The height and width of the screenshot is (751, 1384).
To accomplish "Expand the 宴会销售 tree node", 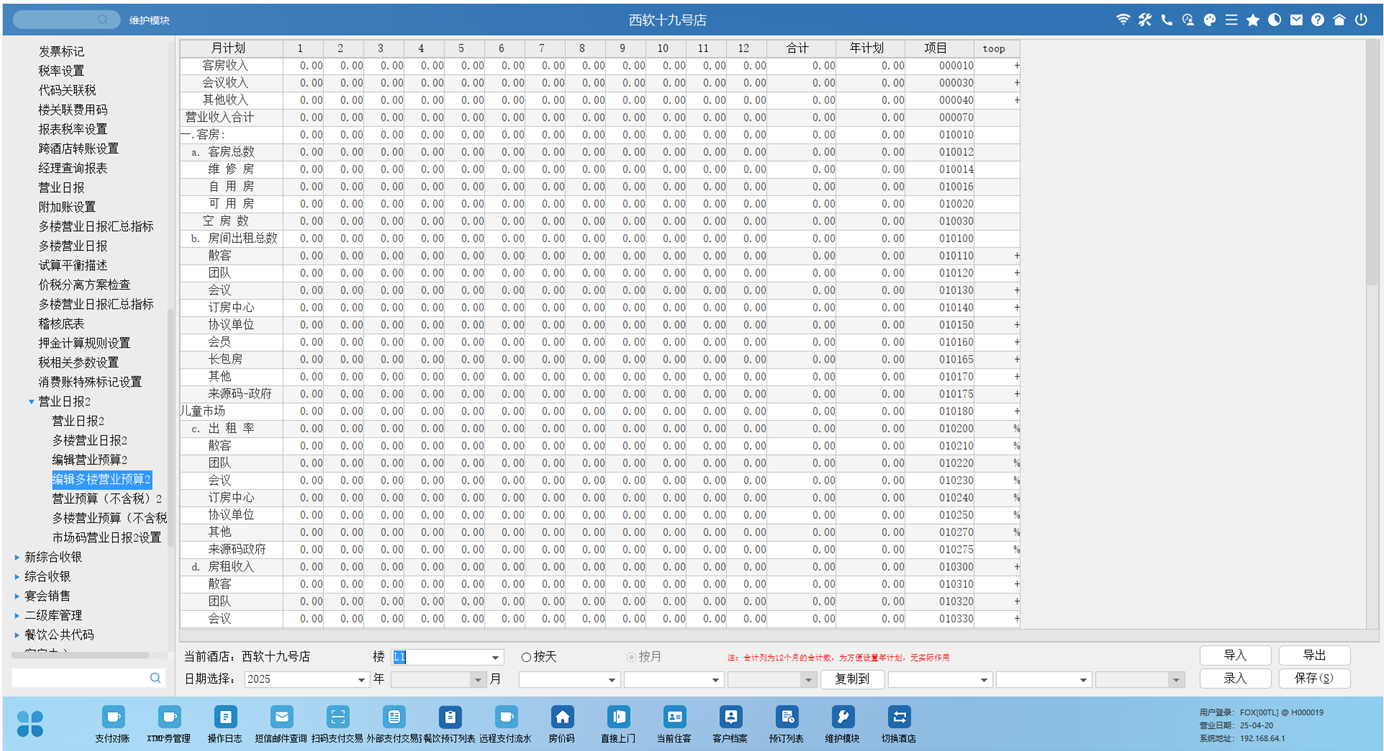I will tap(17, 596).
